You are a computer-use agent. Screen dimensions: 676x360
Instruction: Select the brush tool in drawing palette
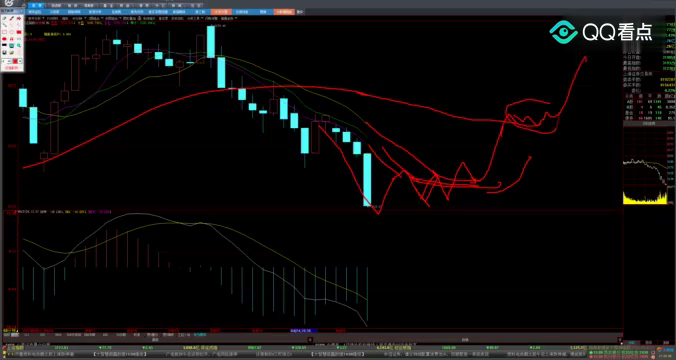(x=12, y=19)
